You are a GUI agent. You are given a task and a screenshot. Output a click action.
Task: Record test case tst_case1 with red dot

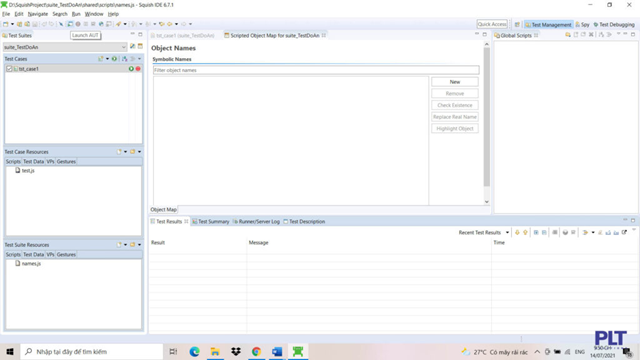point(138,69)
